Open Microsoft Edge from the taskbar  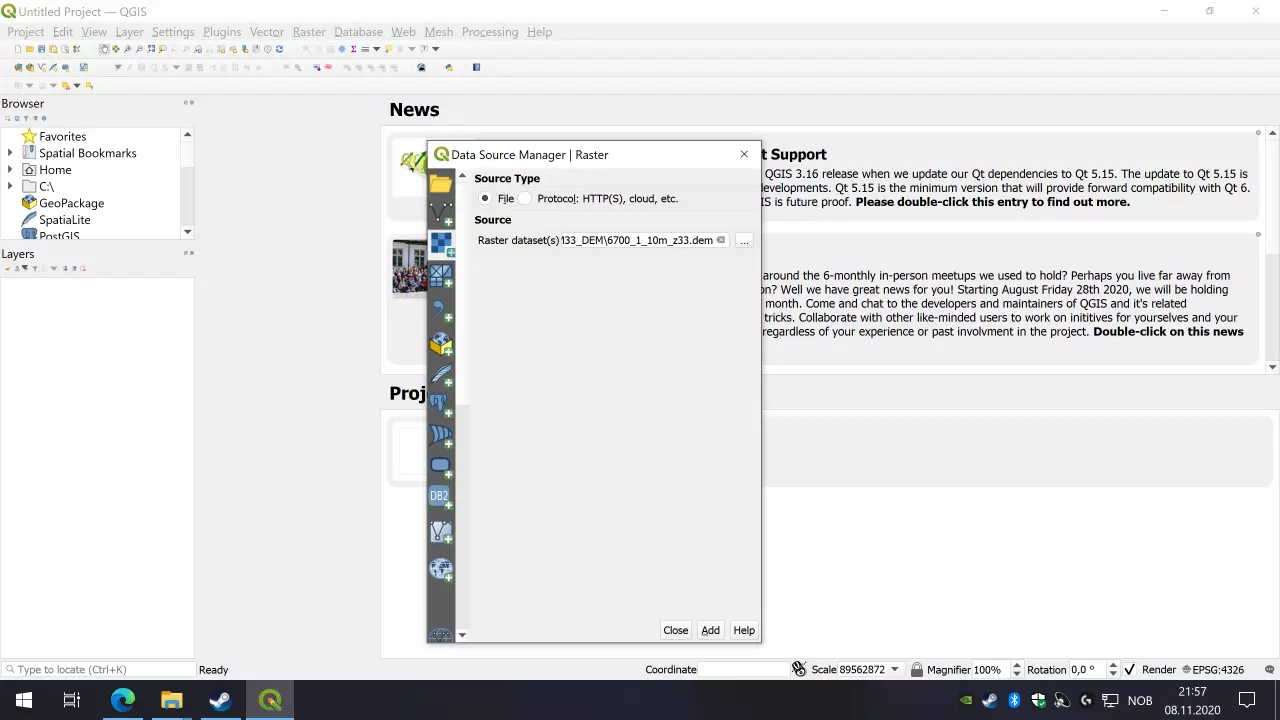pos(123,700)
